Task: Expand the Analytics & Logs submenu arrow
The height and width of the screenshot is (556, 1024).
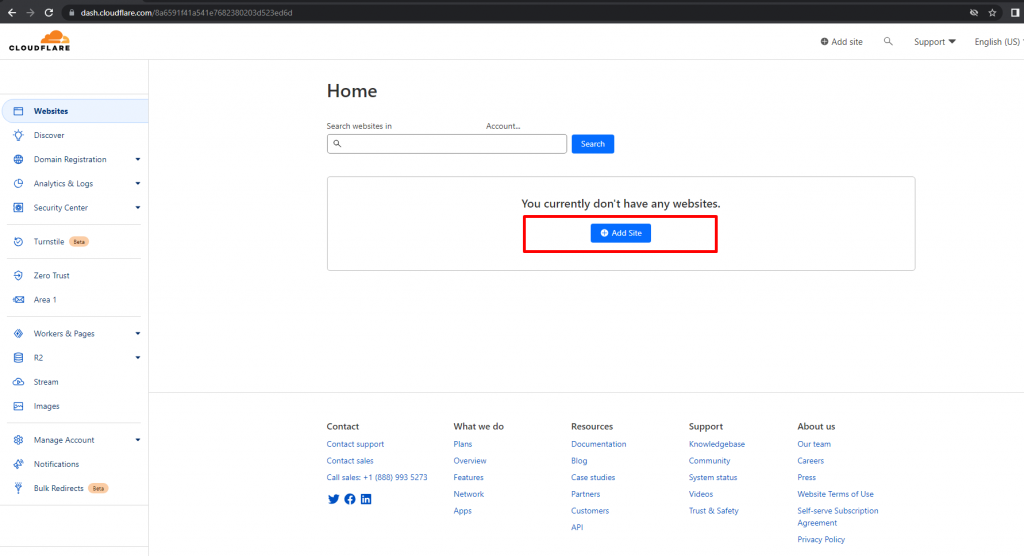Action: (x=138, y=184)
